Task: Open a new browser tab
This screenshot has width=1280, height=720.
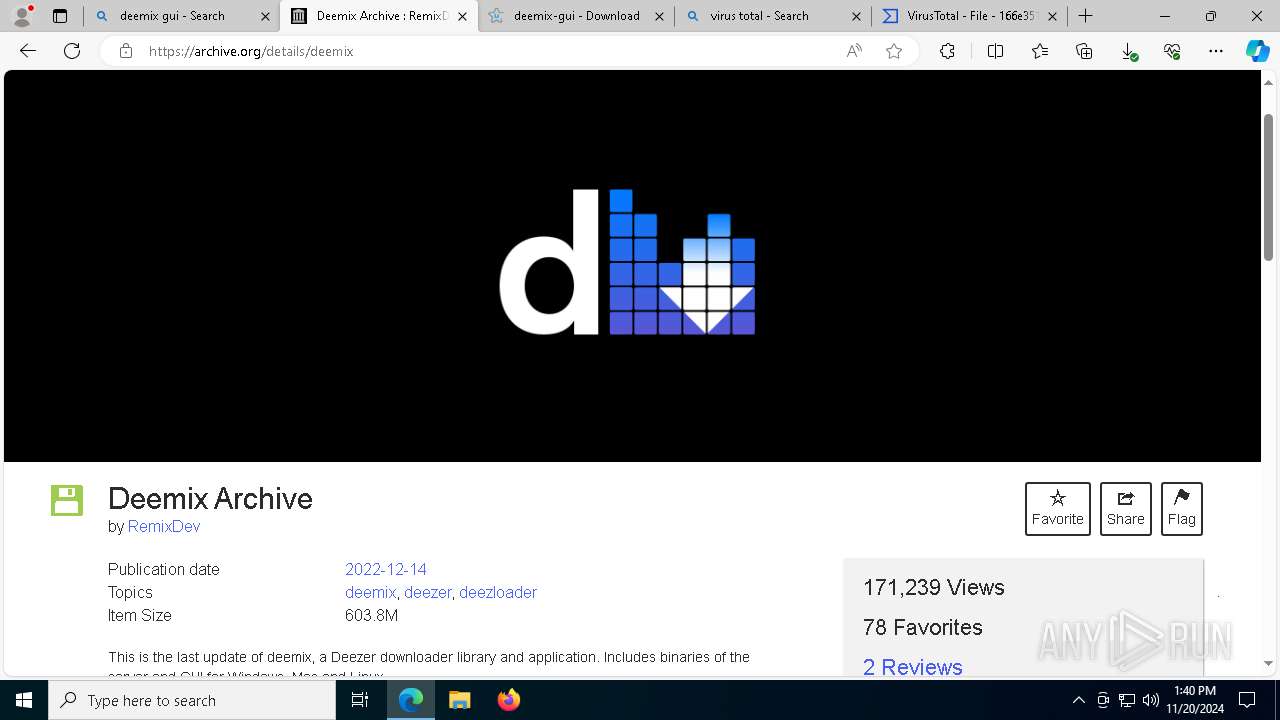Action: (1086, 16)
